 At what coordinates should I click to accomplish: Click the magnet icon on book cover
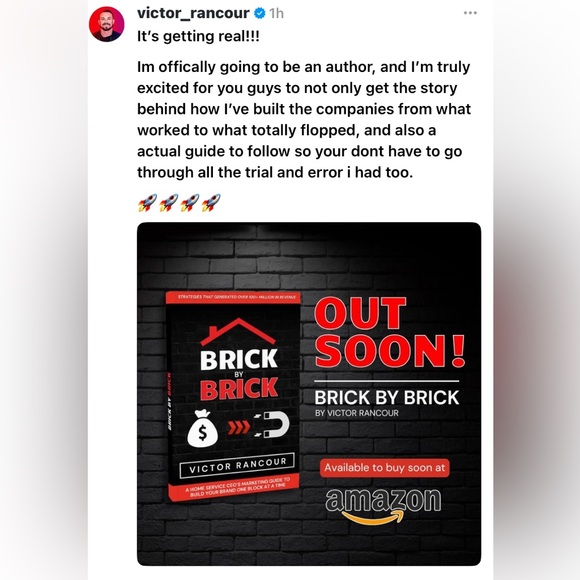(x=272, y=424)
